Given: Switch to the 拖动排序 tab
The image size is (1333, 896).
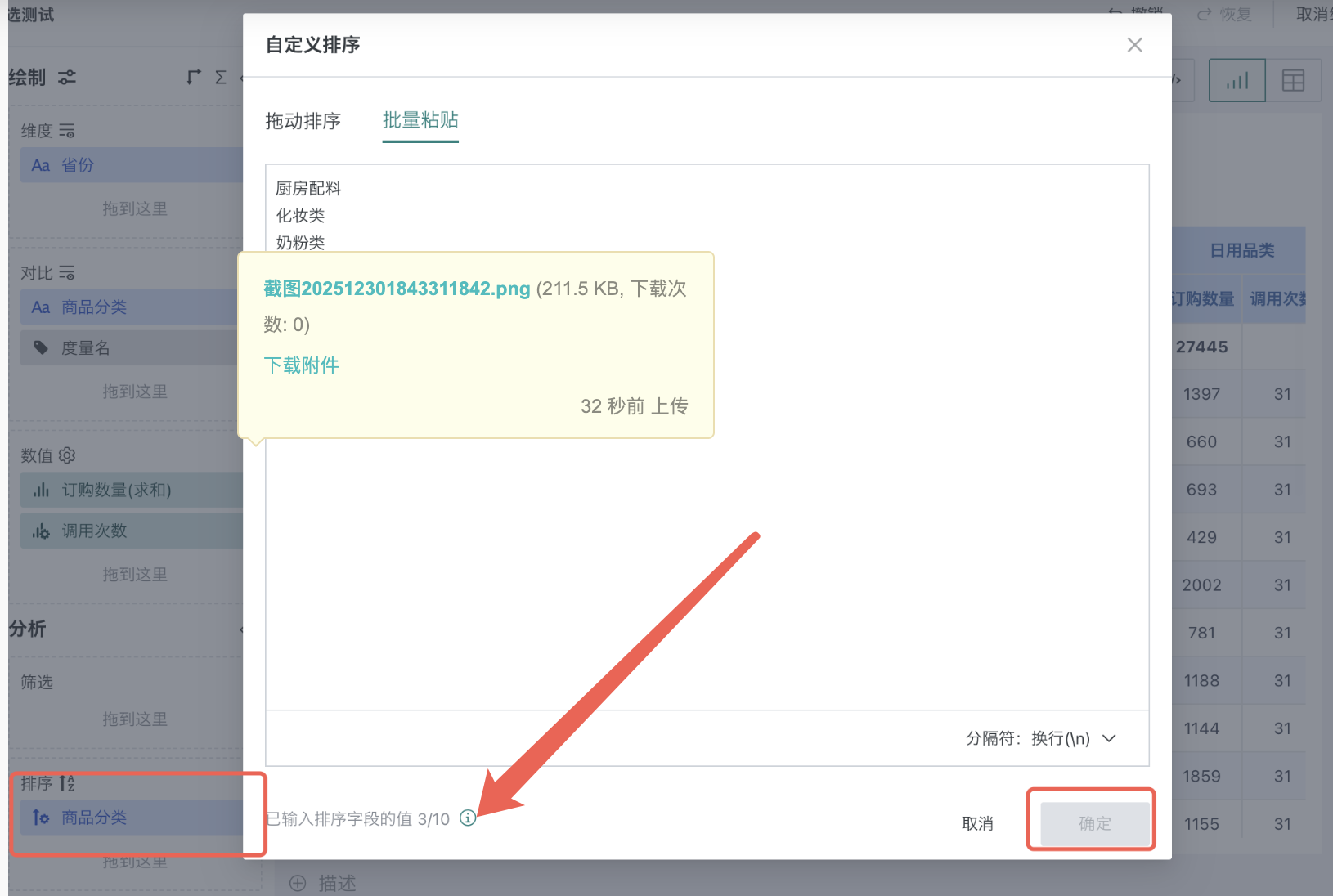Looking at the screenshot, I should 303,121.
